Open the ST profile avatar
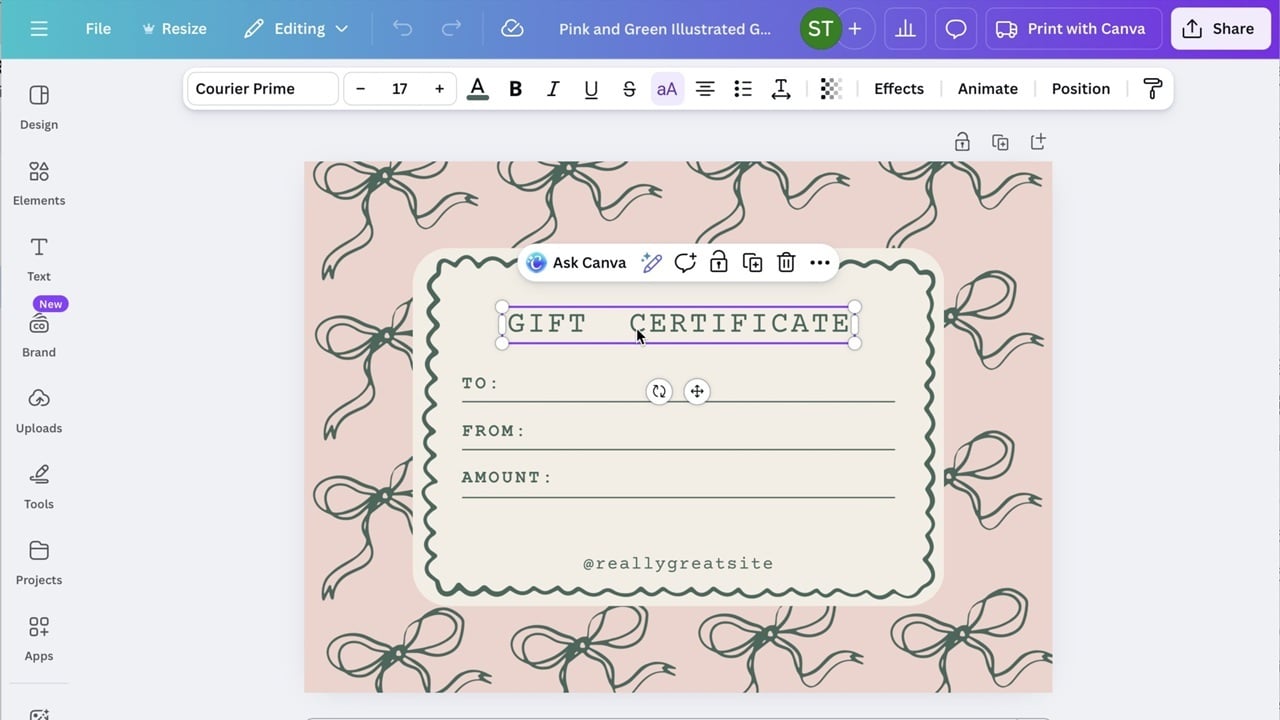 click(x=820, y=29)
